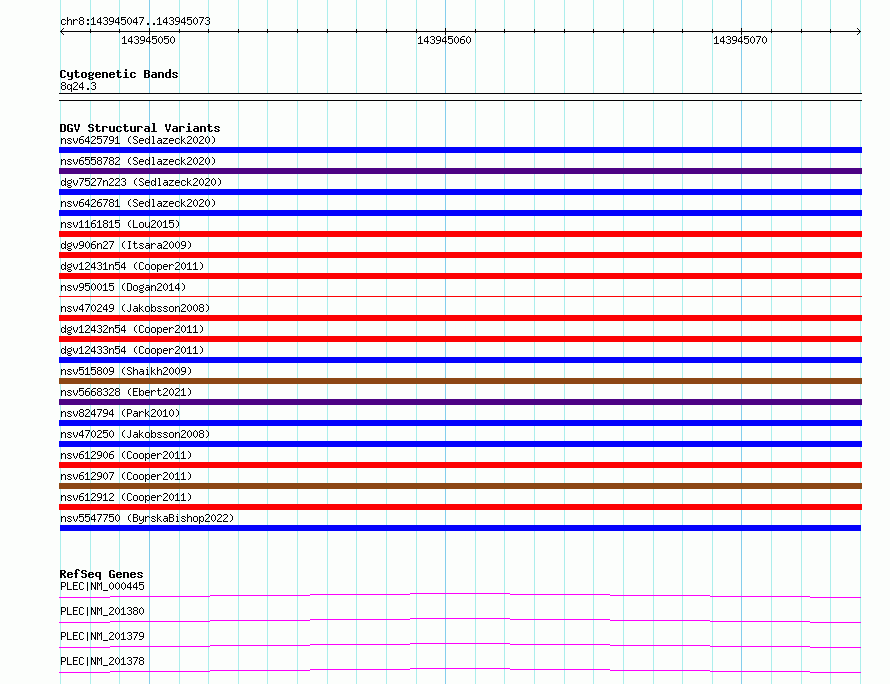Select the purple bar under nsv6558782
Screen dimensions: 890x684
460,171
